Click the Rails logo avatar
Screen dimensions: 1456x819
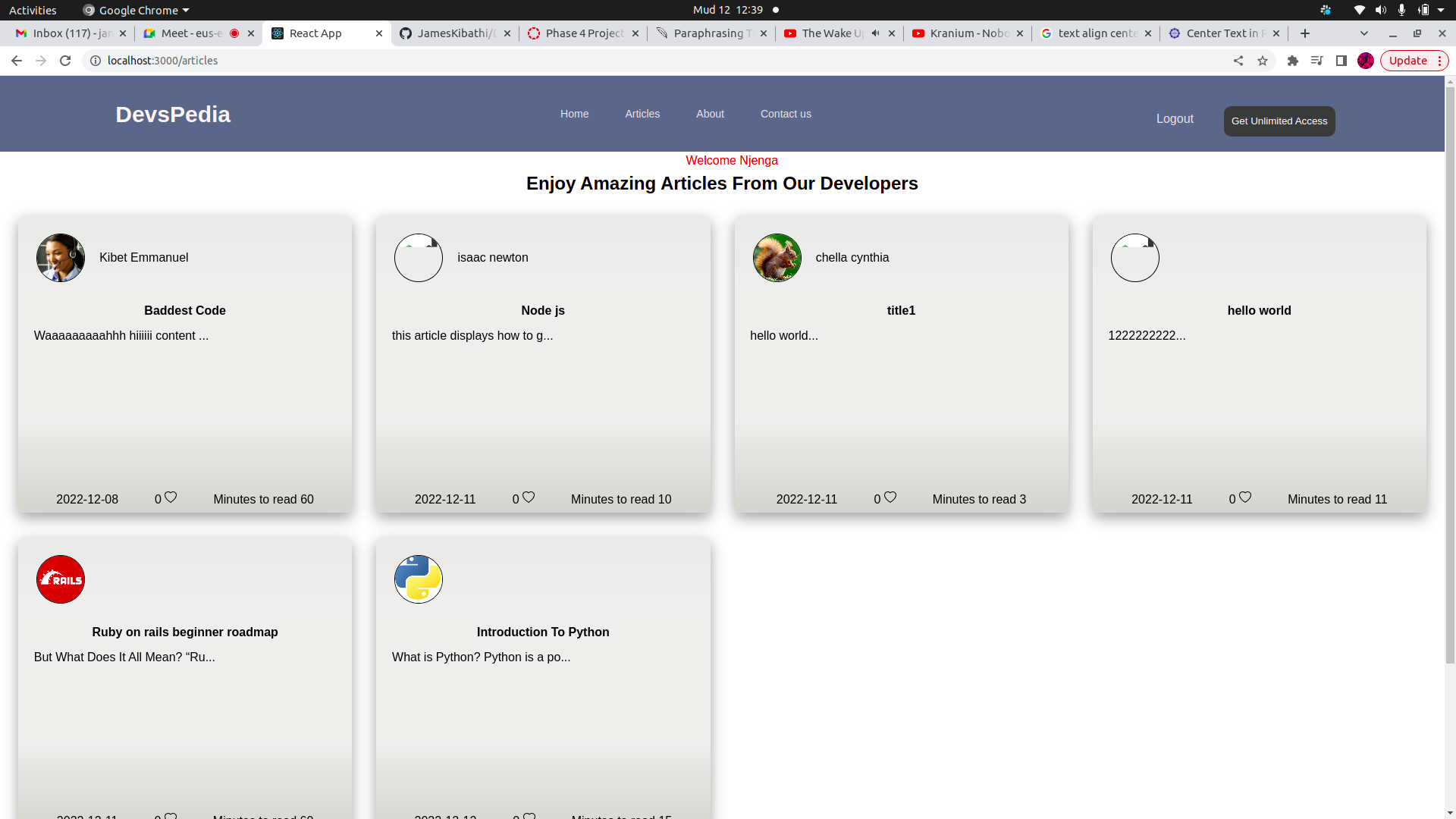point(61,579)
